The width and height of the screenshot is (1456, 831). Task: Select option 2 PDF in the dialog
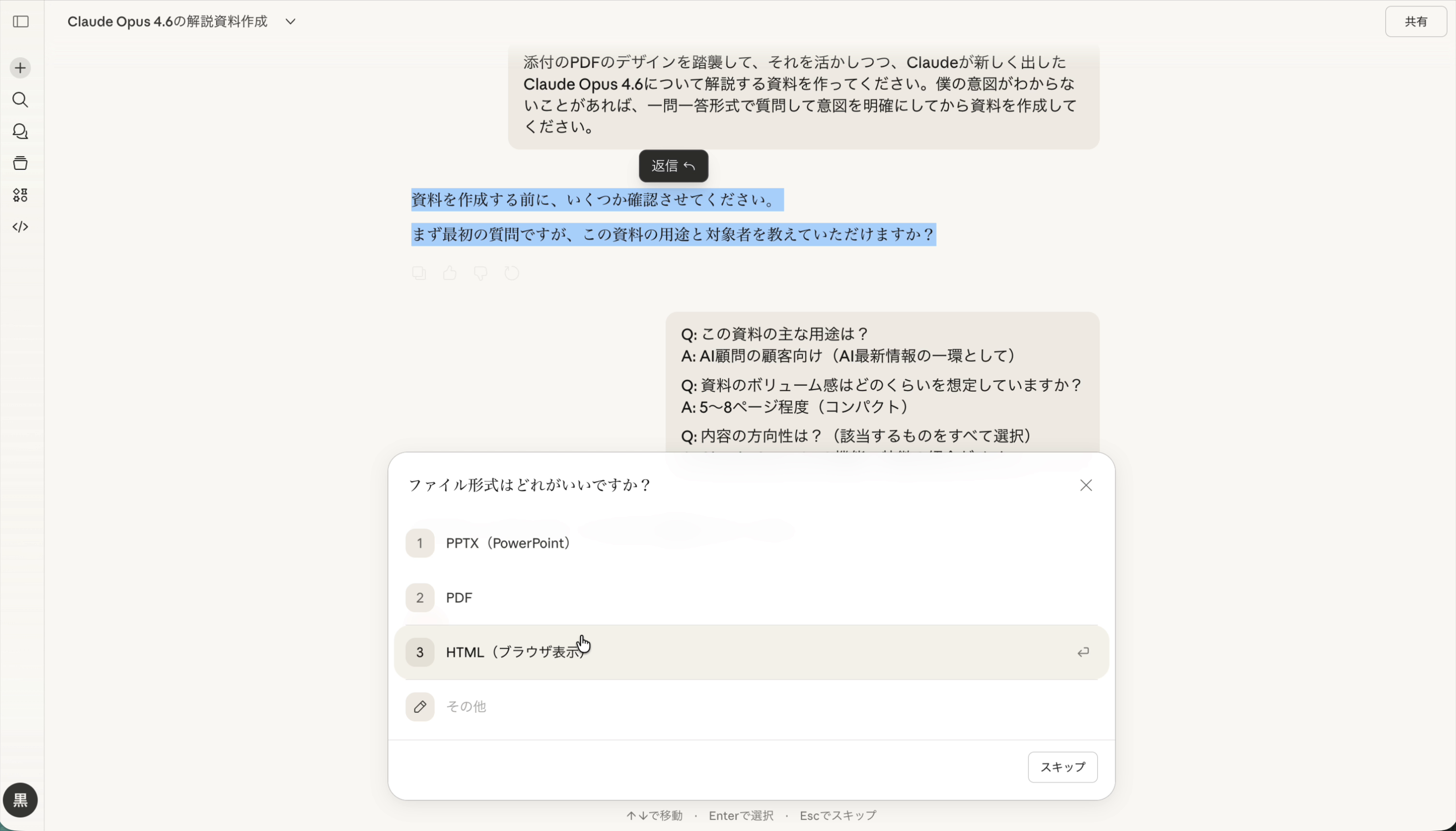458,597
